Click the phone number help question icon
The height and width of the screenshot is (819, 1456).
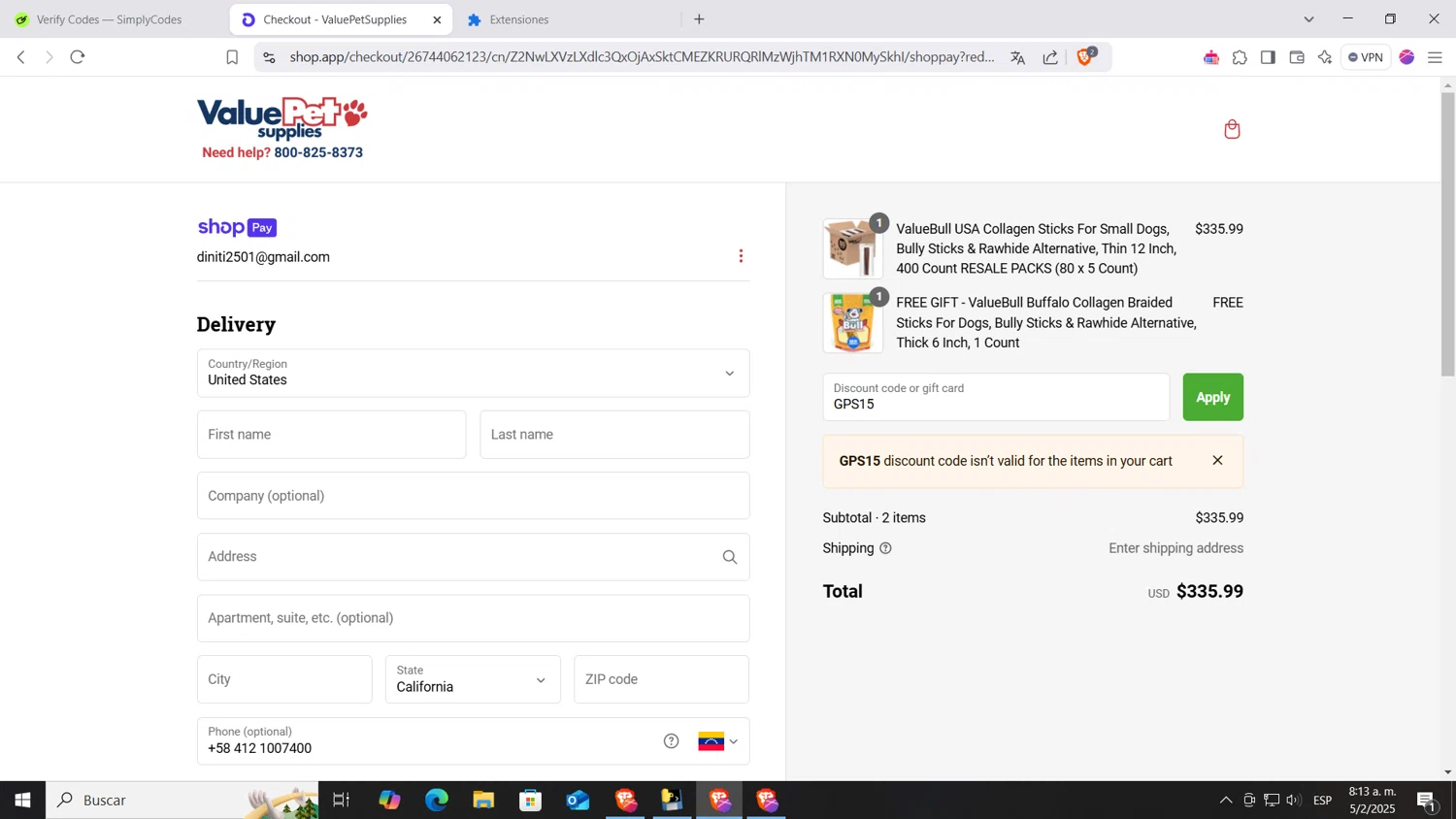[671, 741]
